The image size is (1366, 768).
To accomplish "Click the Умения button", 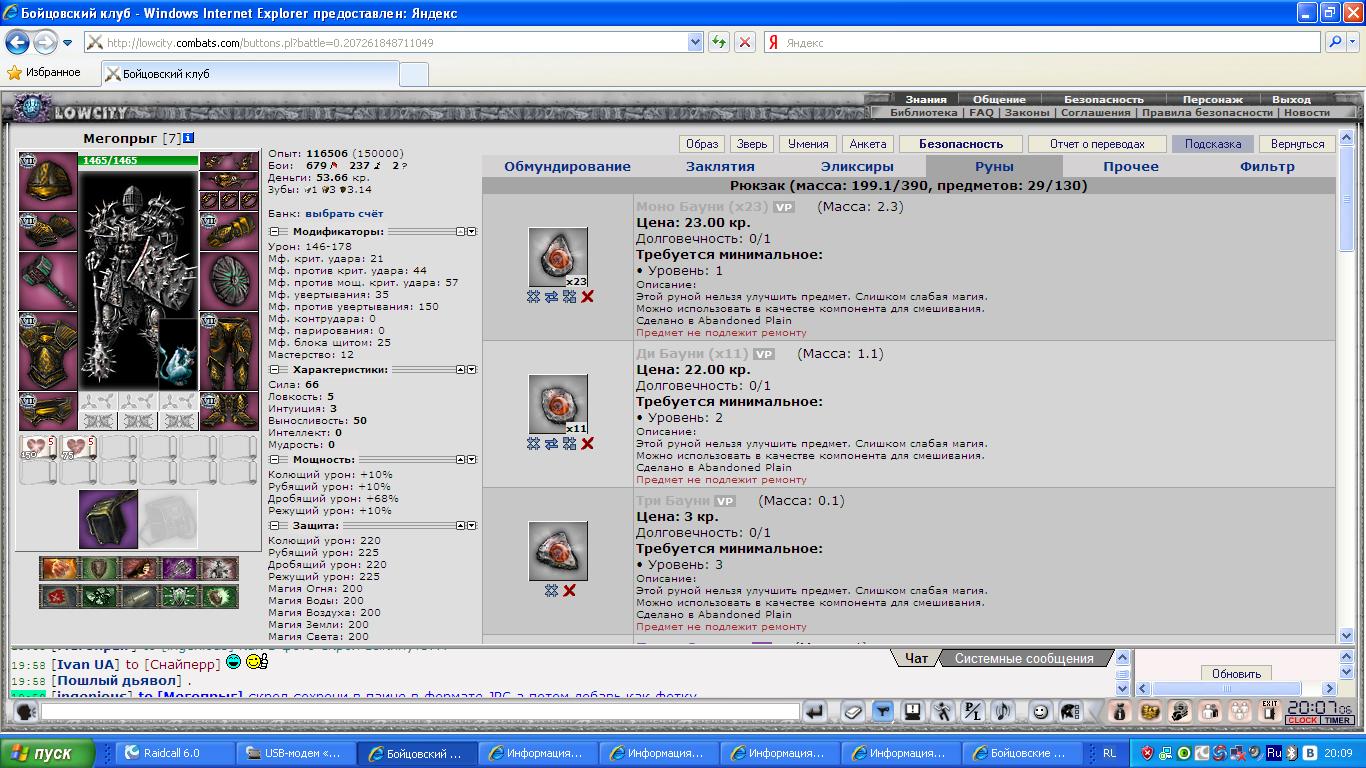I will click(x=806, y=144).
